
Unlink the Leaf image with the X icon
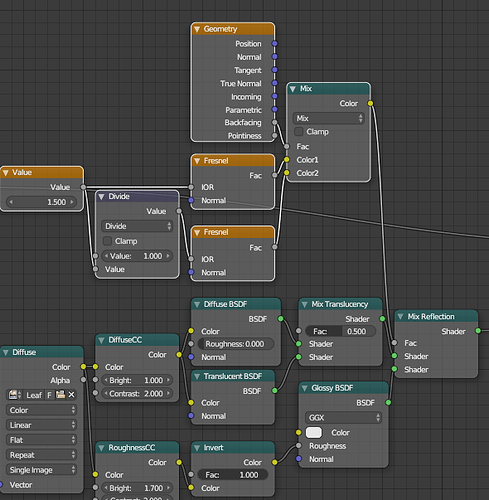click(x=71, y=395)
